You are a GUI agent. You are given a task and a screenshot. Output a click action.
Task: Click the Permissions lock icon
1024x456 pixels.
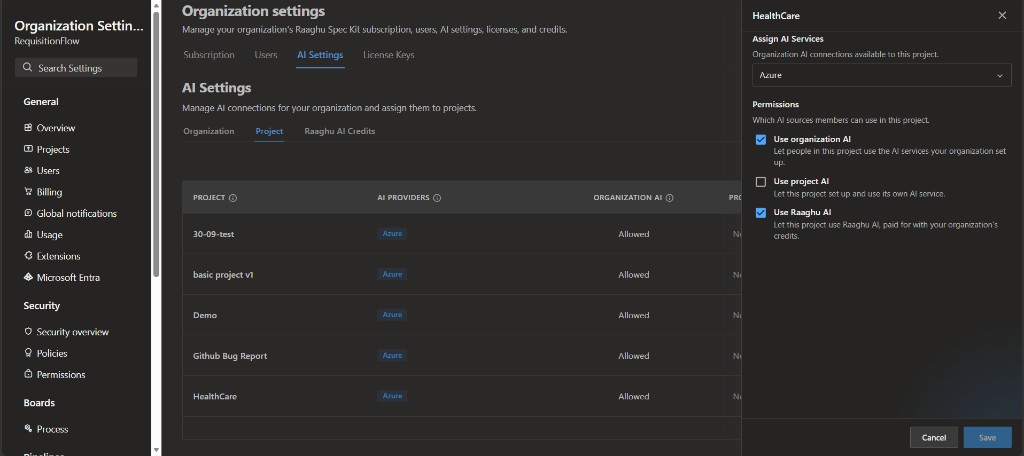point(28,374)
